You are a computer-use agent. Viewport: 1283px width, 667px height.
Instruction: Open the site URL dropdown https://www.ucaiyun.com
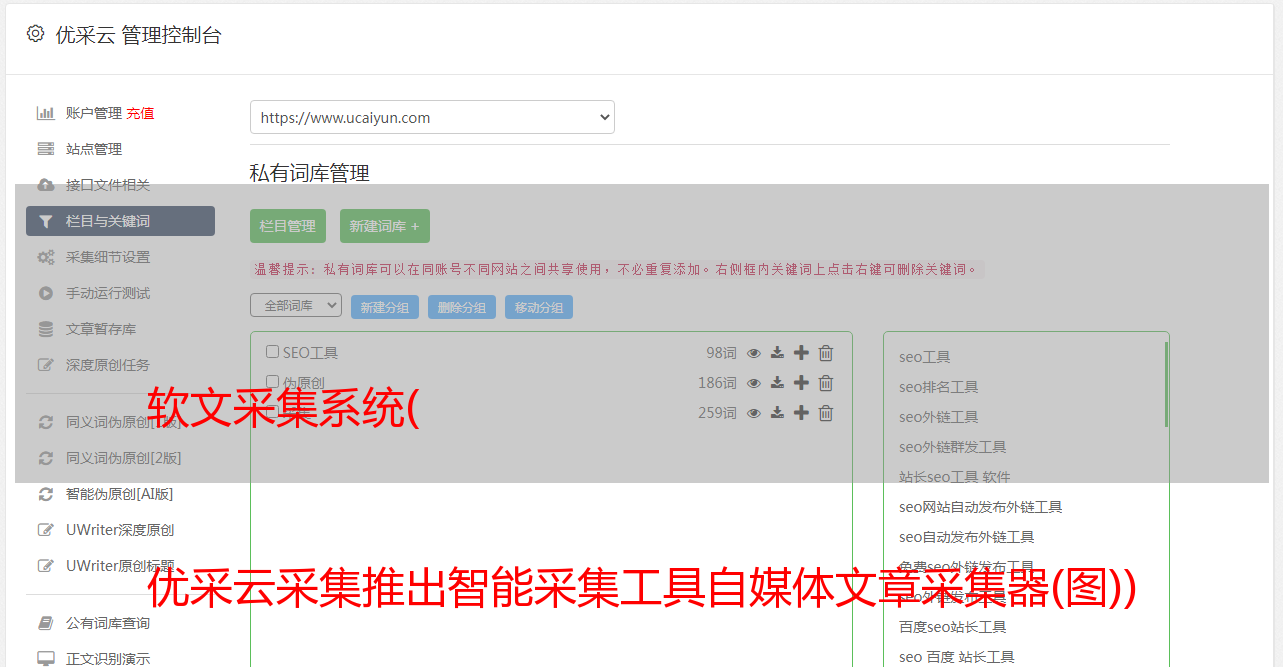432,117
